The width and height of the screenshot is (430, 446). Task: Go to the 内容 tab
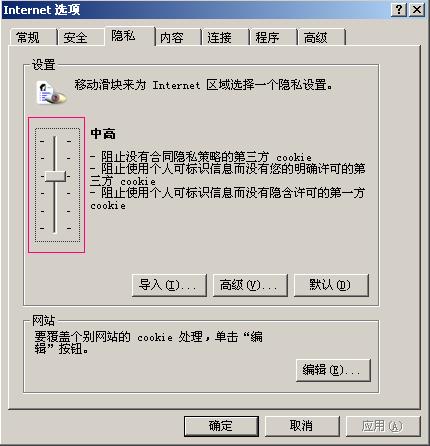point(178,37)
